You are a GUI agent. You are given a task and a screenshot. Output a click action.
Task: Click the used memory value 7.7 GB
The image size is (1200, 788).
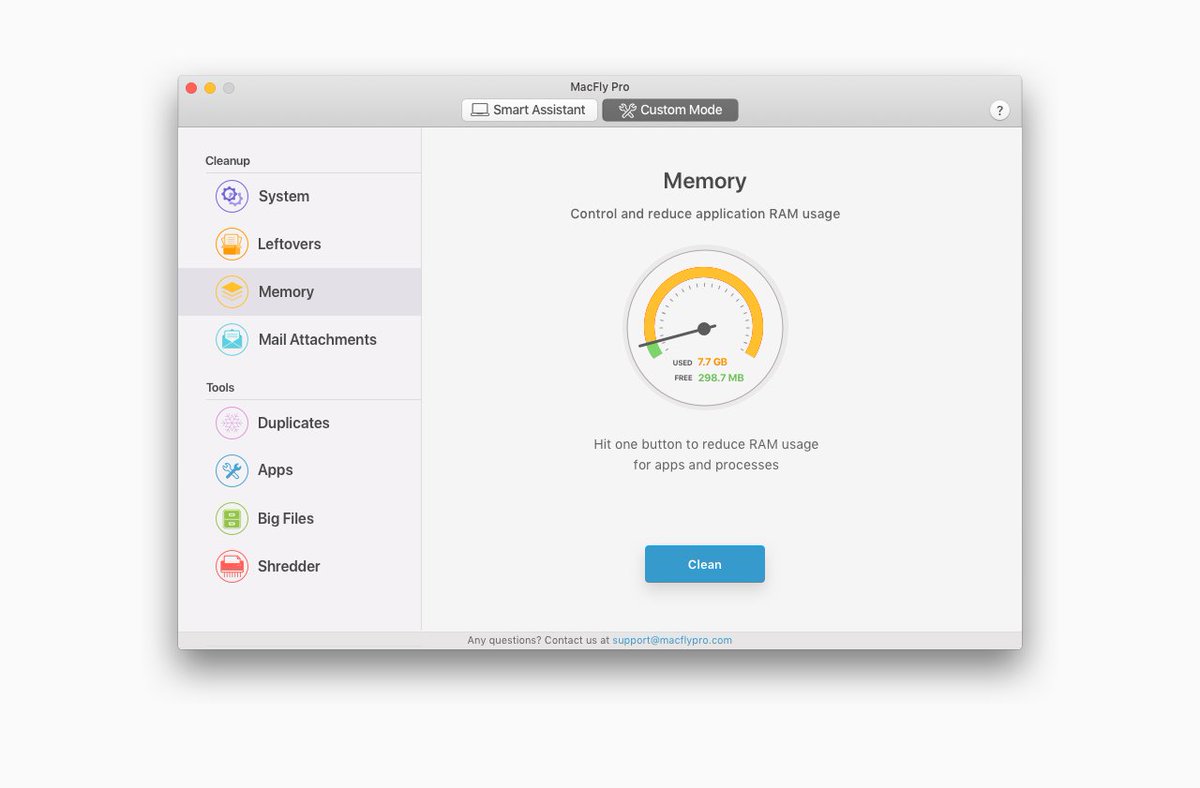click(x=712, y=362)
